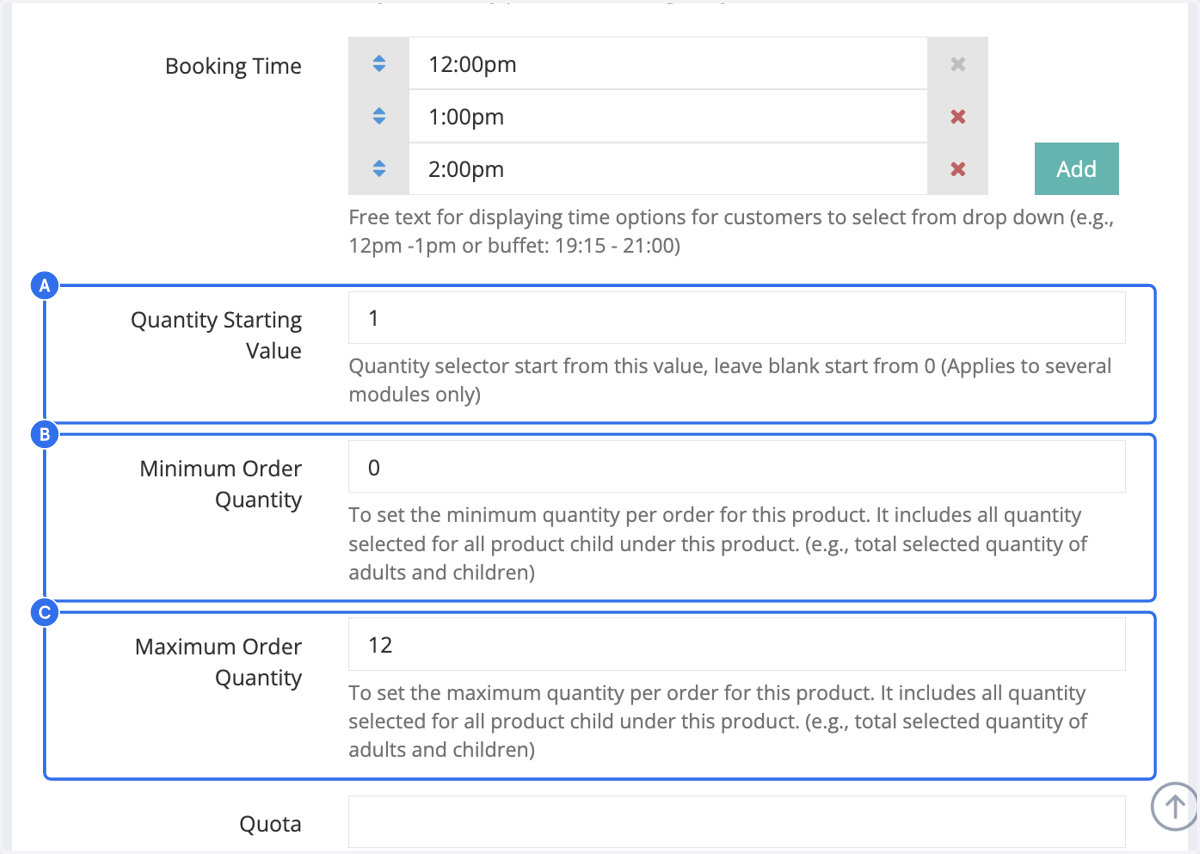The height and width of the screenshot is (854, 1200).
Task: Click the 'To set the maximum quantity' description
Action: click(718, 721)
